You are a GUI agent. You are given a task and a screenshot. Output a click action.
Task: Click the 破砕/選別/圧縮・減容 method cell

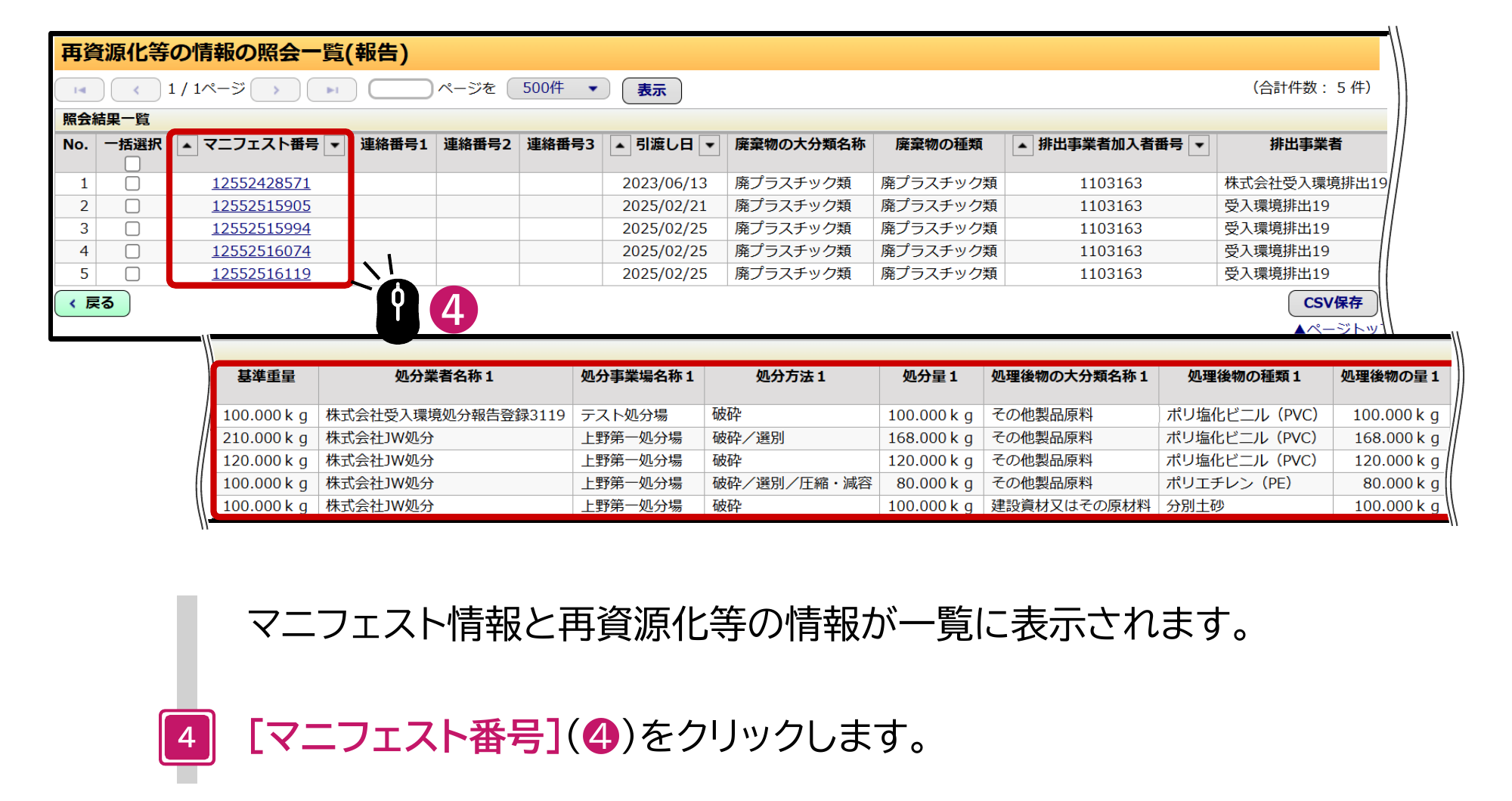click(792, 483)
